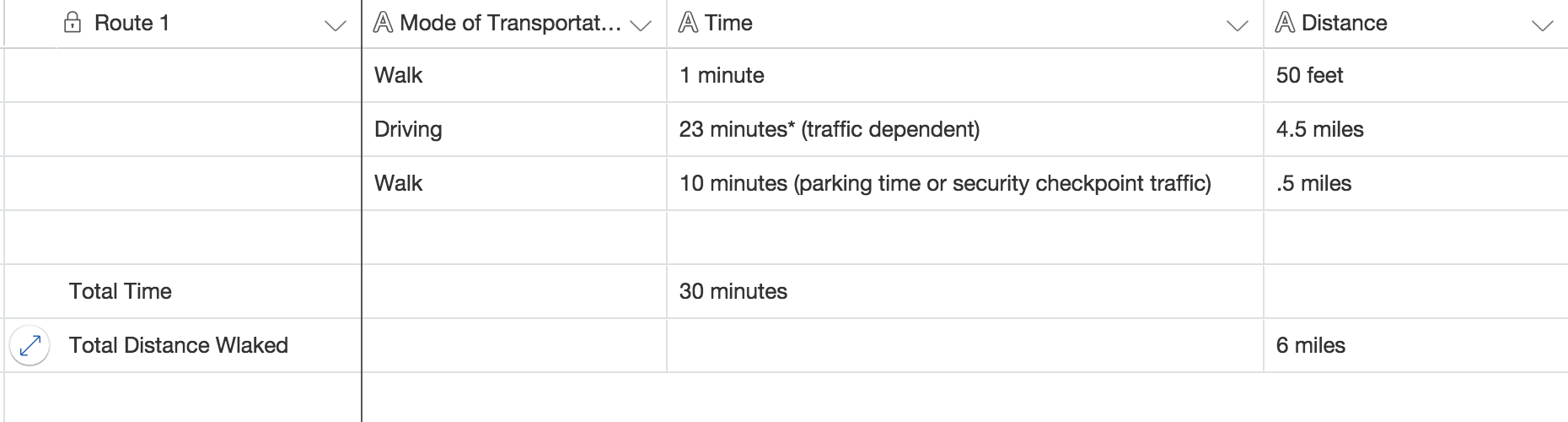Open the Time column dropdown arrow

[x=1237, y=25]
